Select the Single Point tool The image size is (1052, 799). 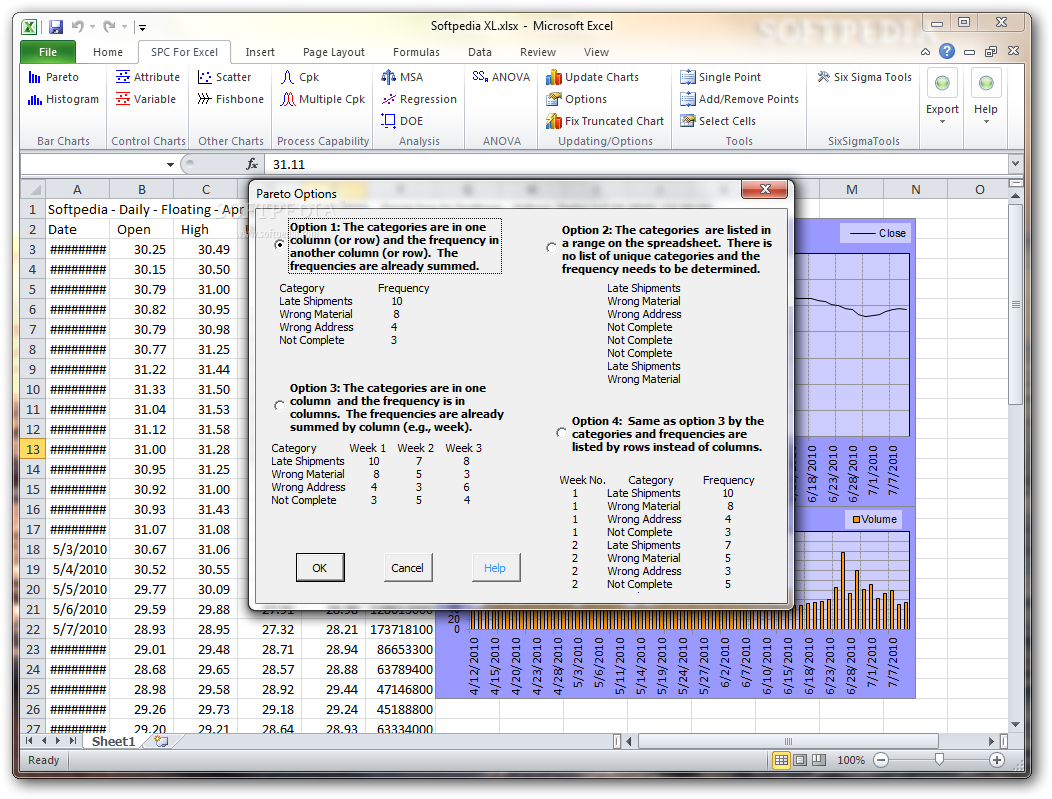coord(721,77)
